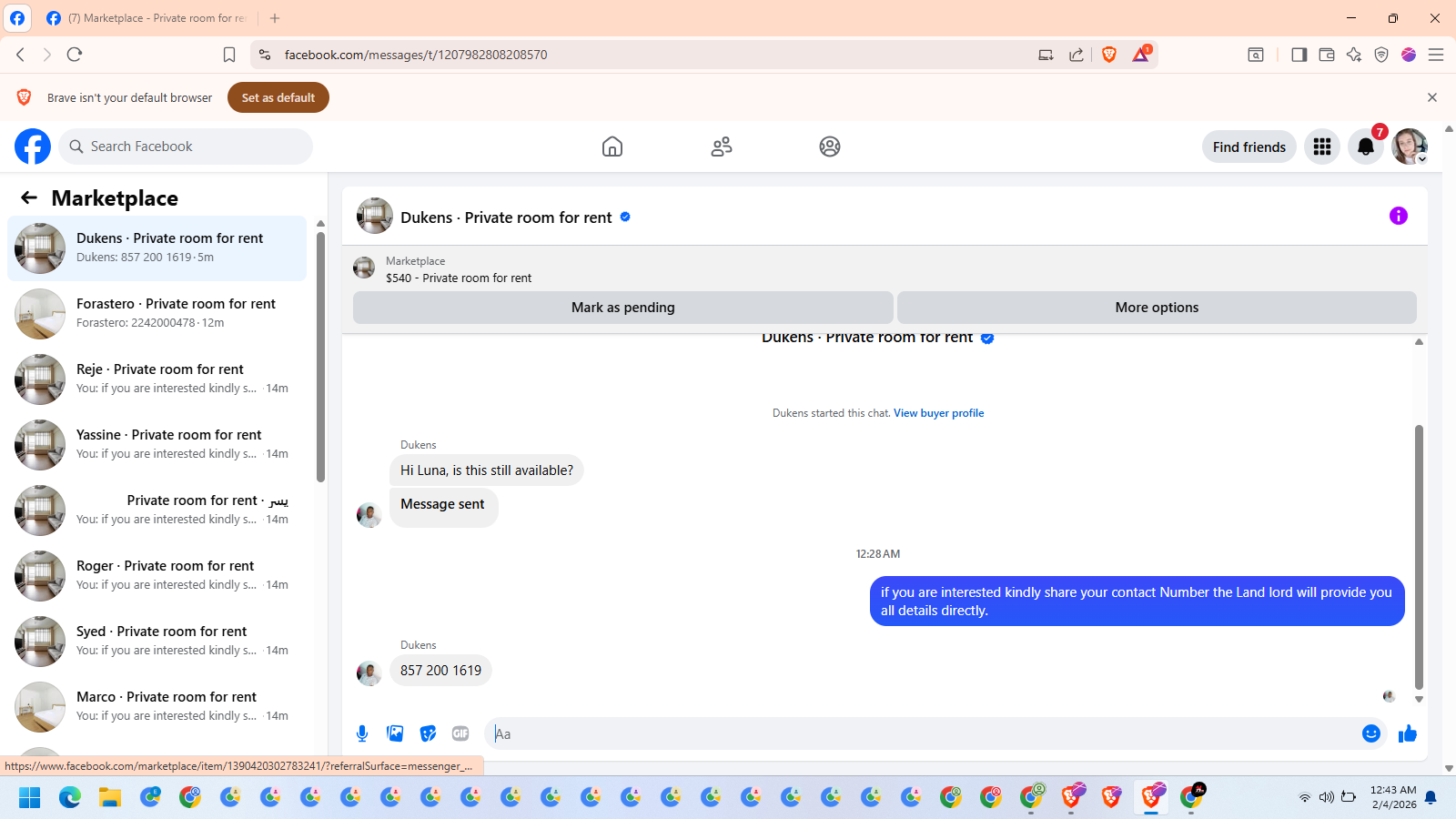The width and height of the screenshot is (1456, 819).
Task: Click the conversation list scrollbar
Action: tap(320, 355)
